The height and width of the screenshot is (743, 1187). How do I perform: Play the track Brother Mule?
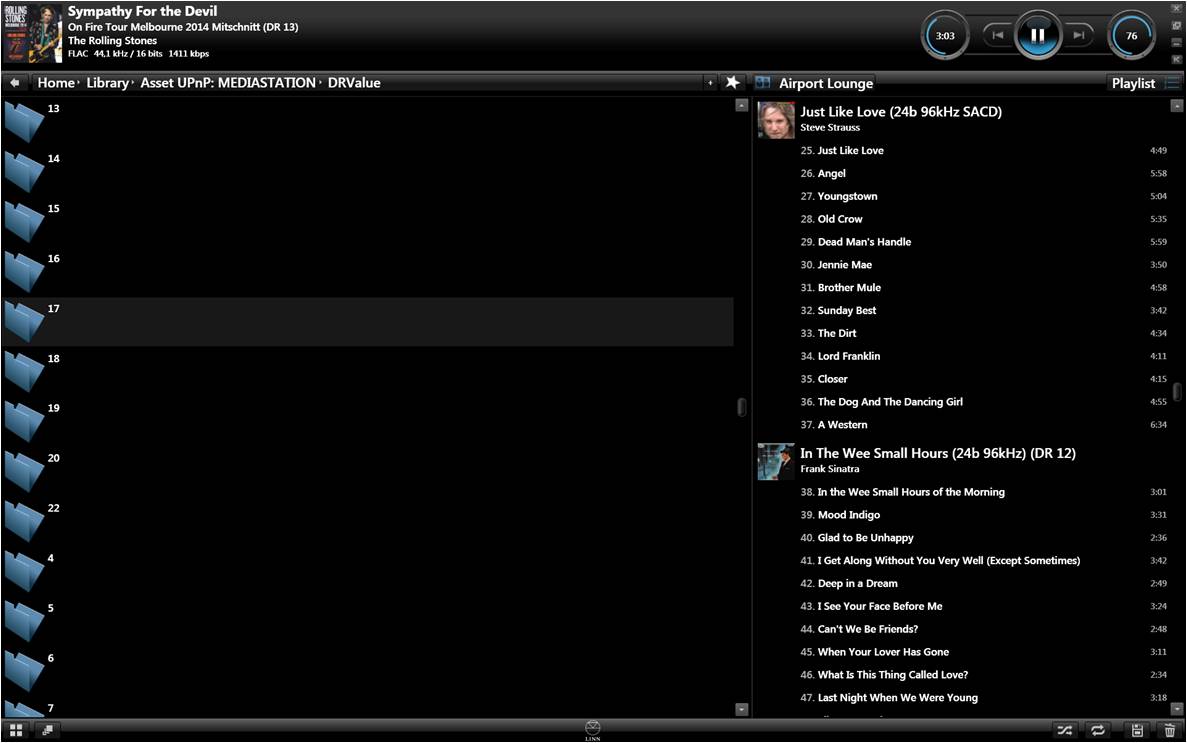pyautogui.click(x=849, y=288)
